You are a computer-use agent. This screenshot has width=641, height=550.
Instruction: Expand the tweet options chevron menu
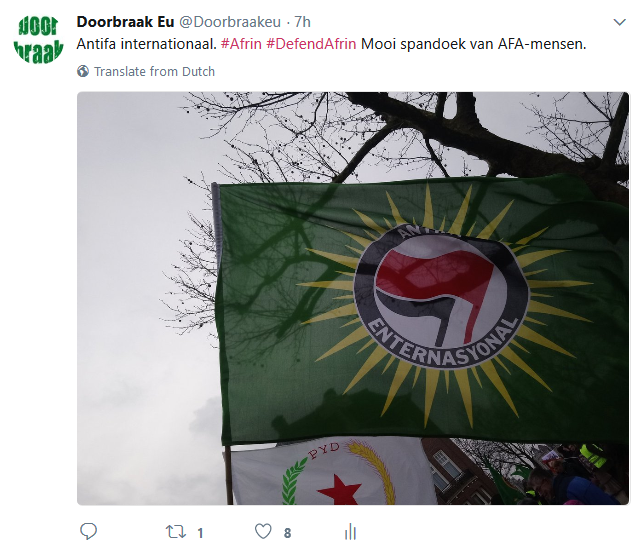click(620, 22)
